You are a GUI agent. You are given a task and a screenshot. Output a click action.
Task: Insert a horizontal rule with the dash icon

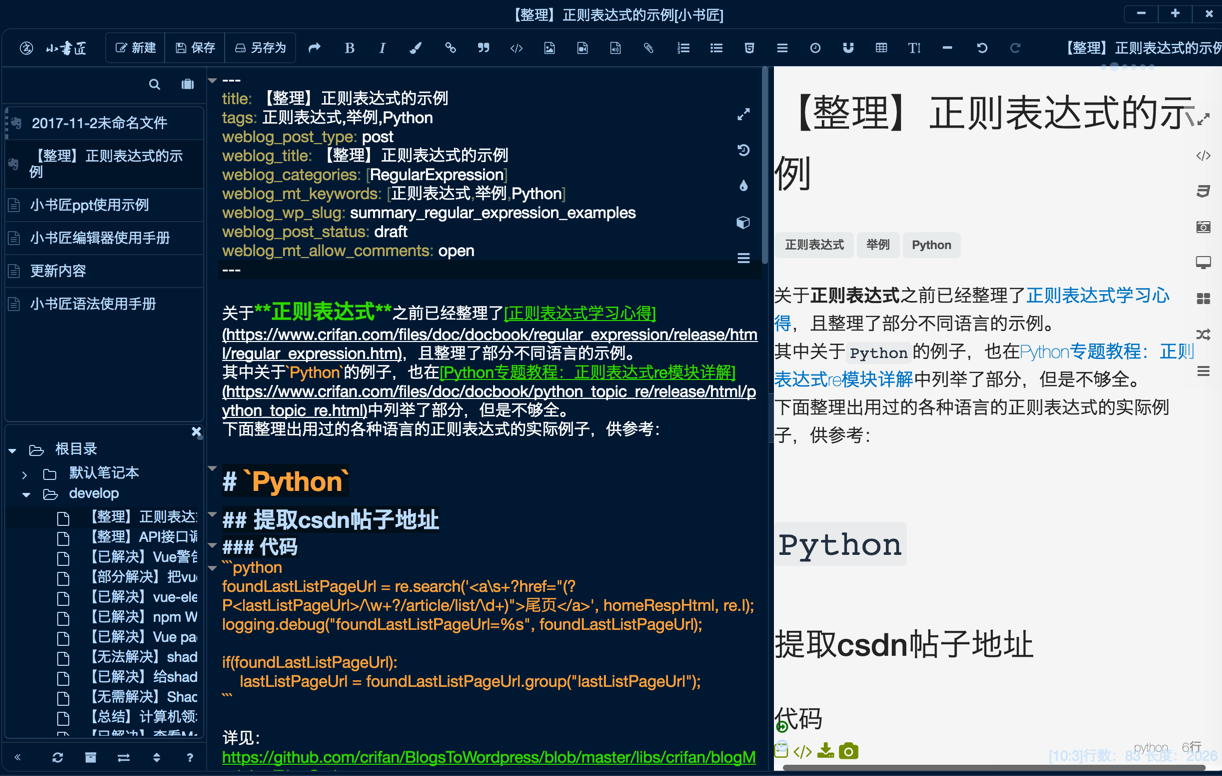947,48
